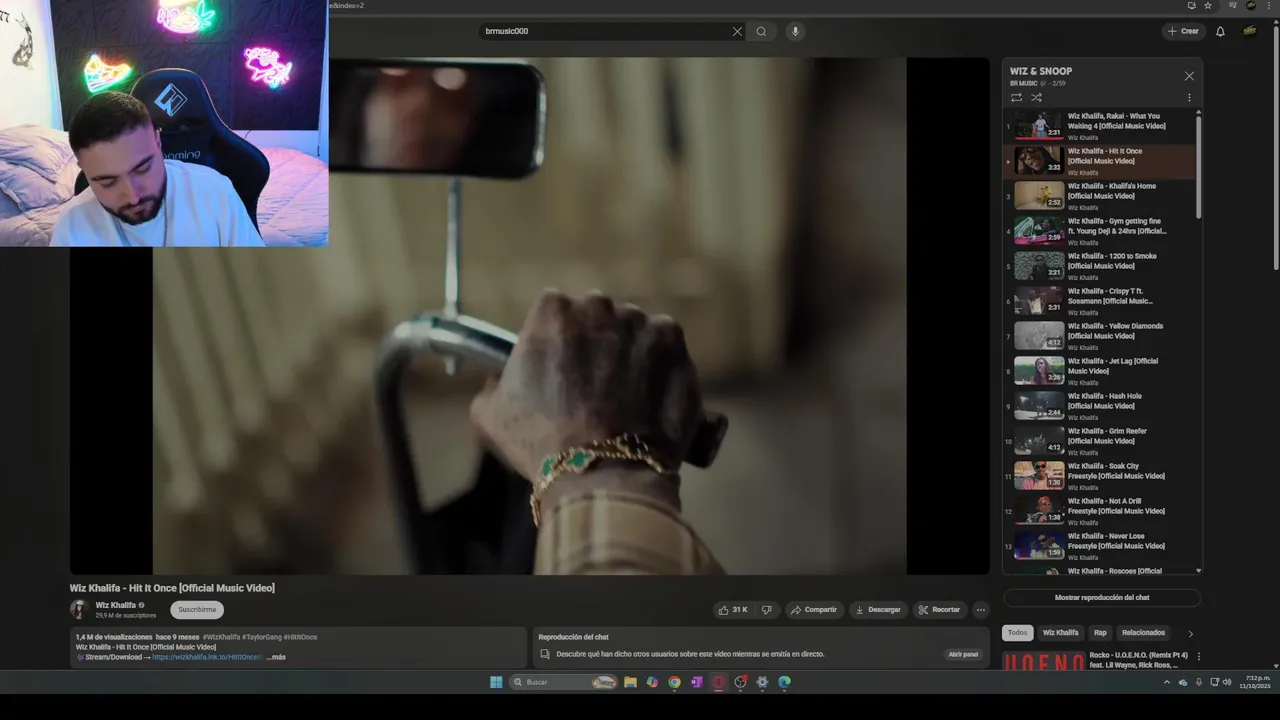
Task: Play Yellow Diamonds playlist entry
Action: tap(1098, 336)
